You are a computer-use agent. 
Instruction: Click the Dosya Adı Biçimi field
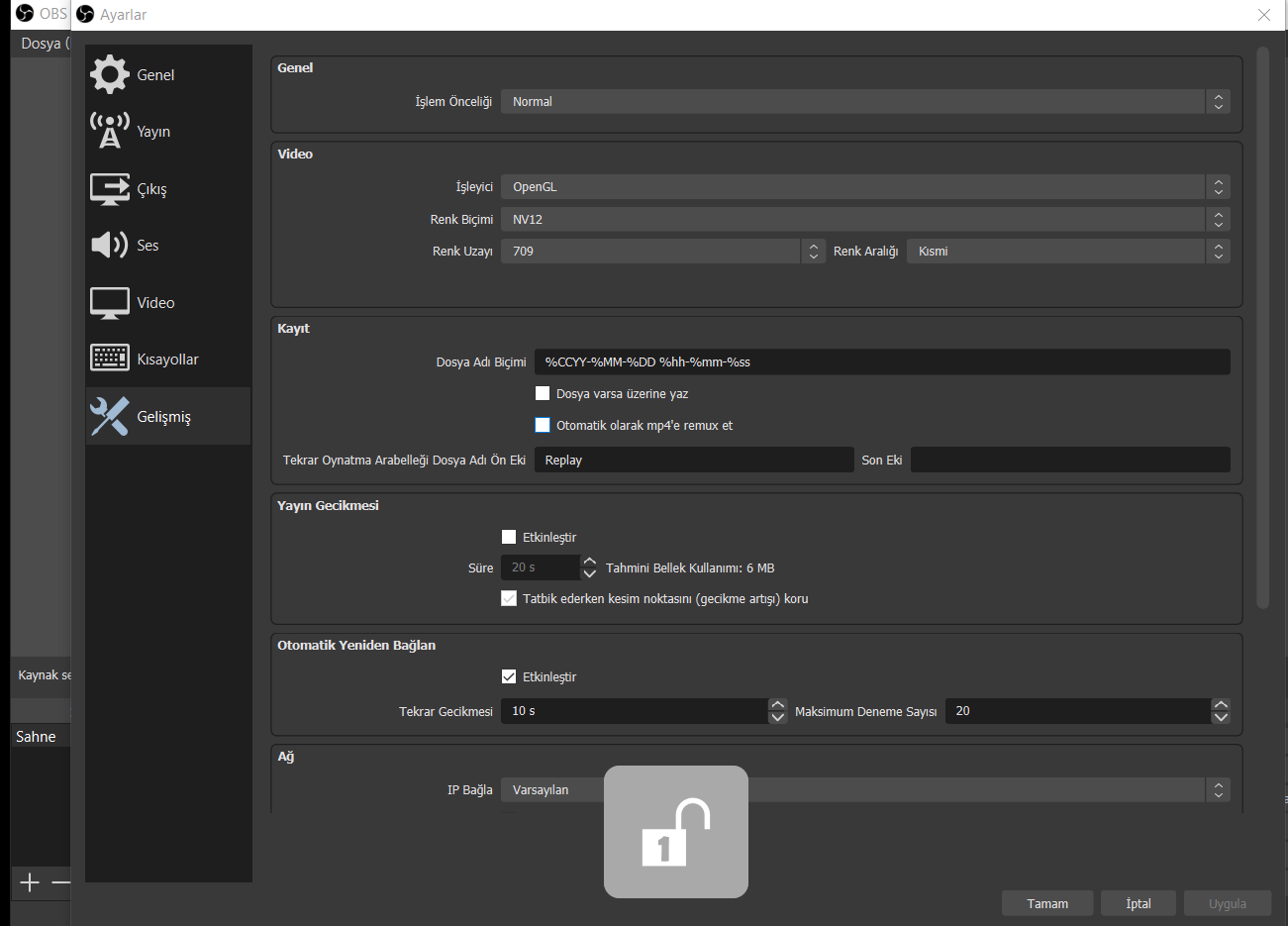coord(882,361)
